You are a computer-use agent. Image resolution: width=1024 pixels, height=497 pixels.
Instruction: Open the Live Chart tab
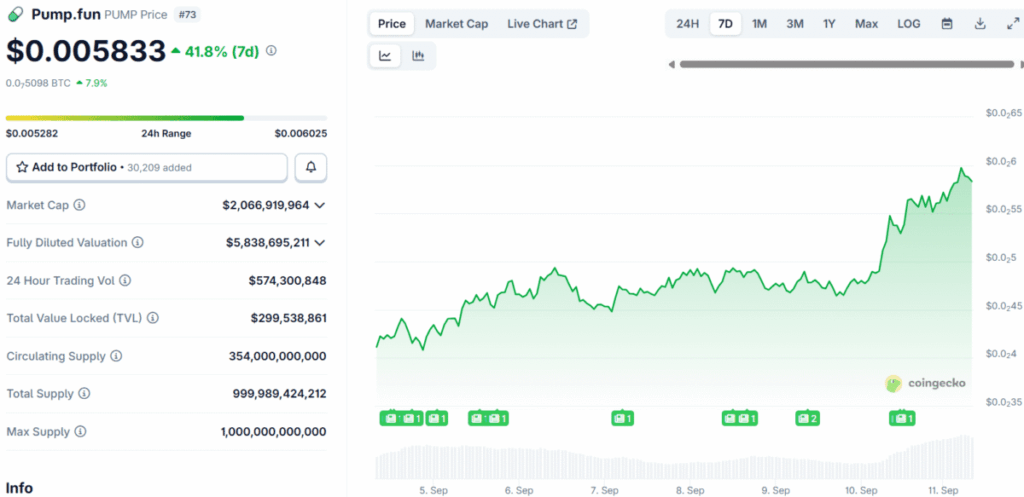(x=542, y=24)
